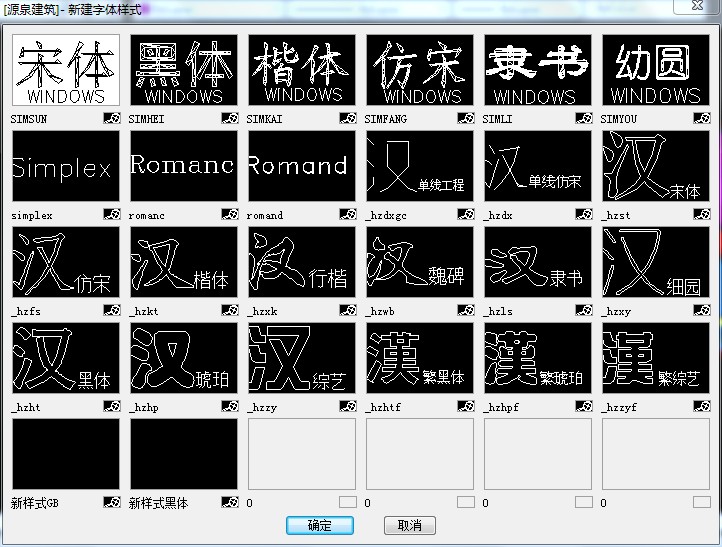Click the edit icon beside SIMKAI
The width and height of the screenshot is (722, 547).
[348, 118]
